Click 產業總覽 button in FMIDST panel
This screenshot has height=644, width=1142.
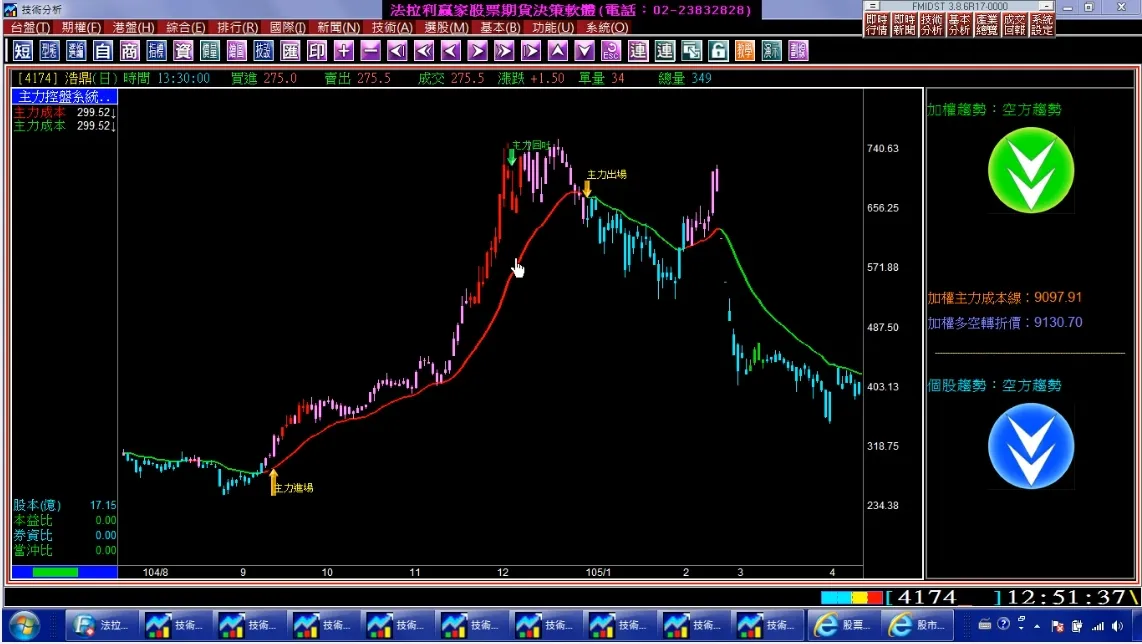point(987,25)
